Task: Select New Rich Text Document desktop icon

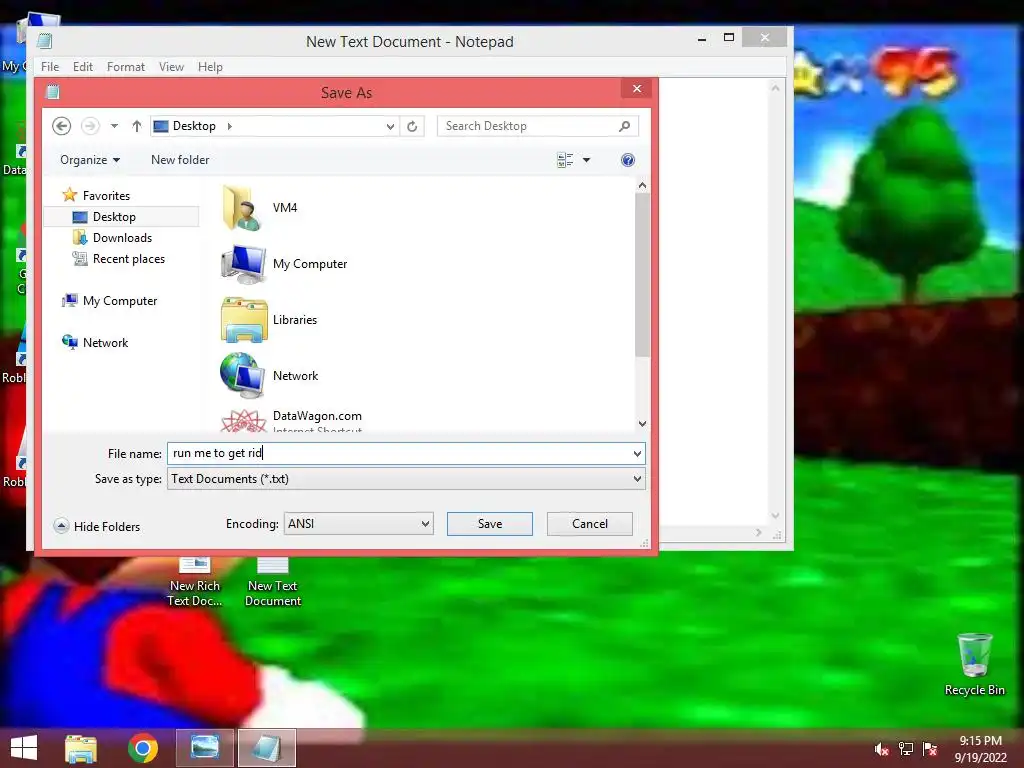Action: tap(195, 581)
